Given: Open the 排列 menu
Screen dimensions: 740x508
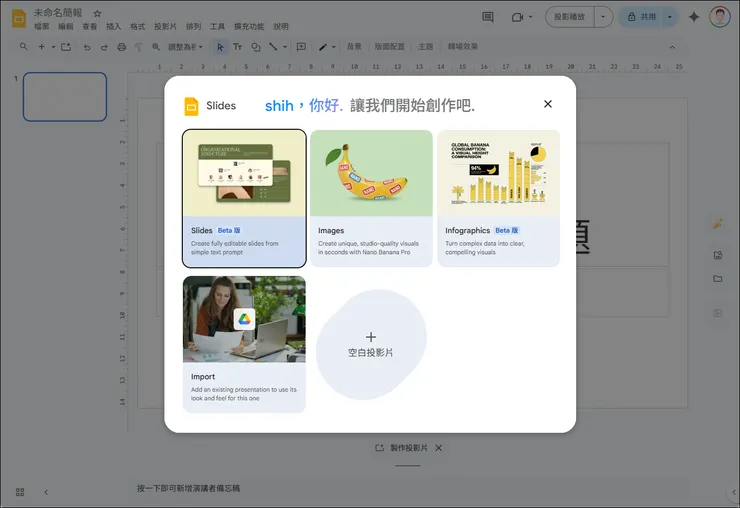Looking at the screenshot, I should pyautogui.click(x=193, y=26).
